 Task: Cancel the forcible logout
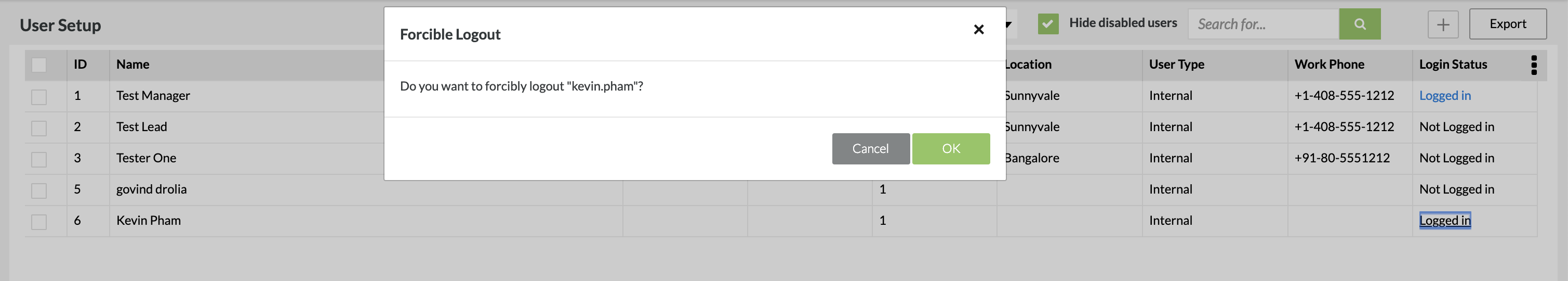tap(870, 149)
